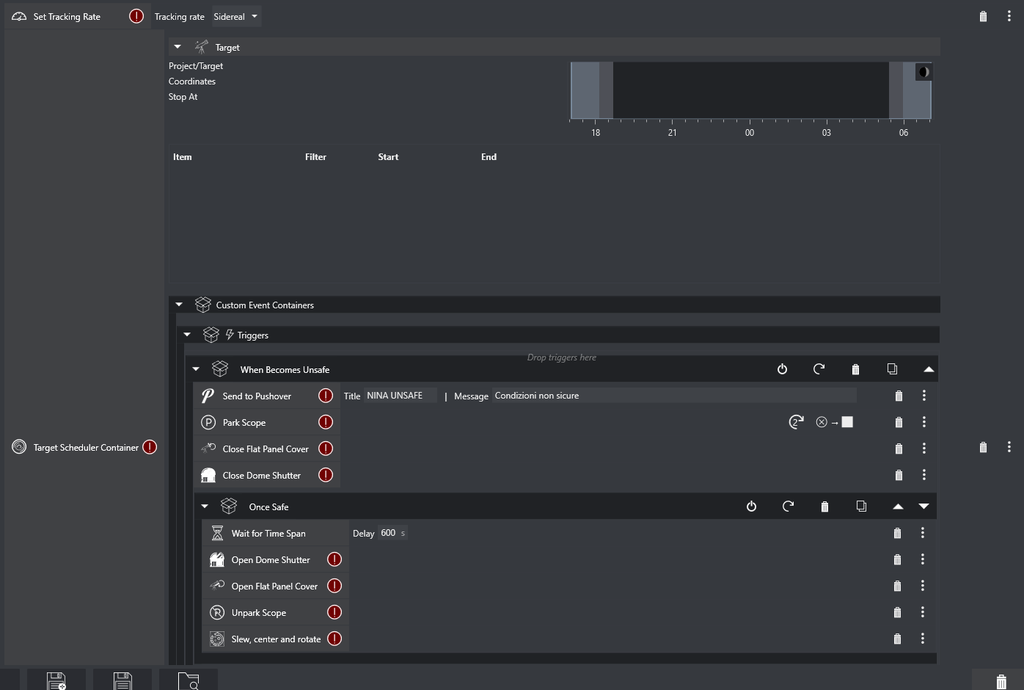Delete the Set Tracking Rate instruction
The width and height of the screenshot is (1024, 690).
[983, 16]
